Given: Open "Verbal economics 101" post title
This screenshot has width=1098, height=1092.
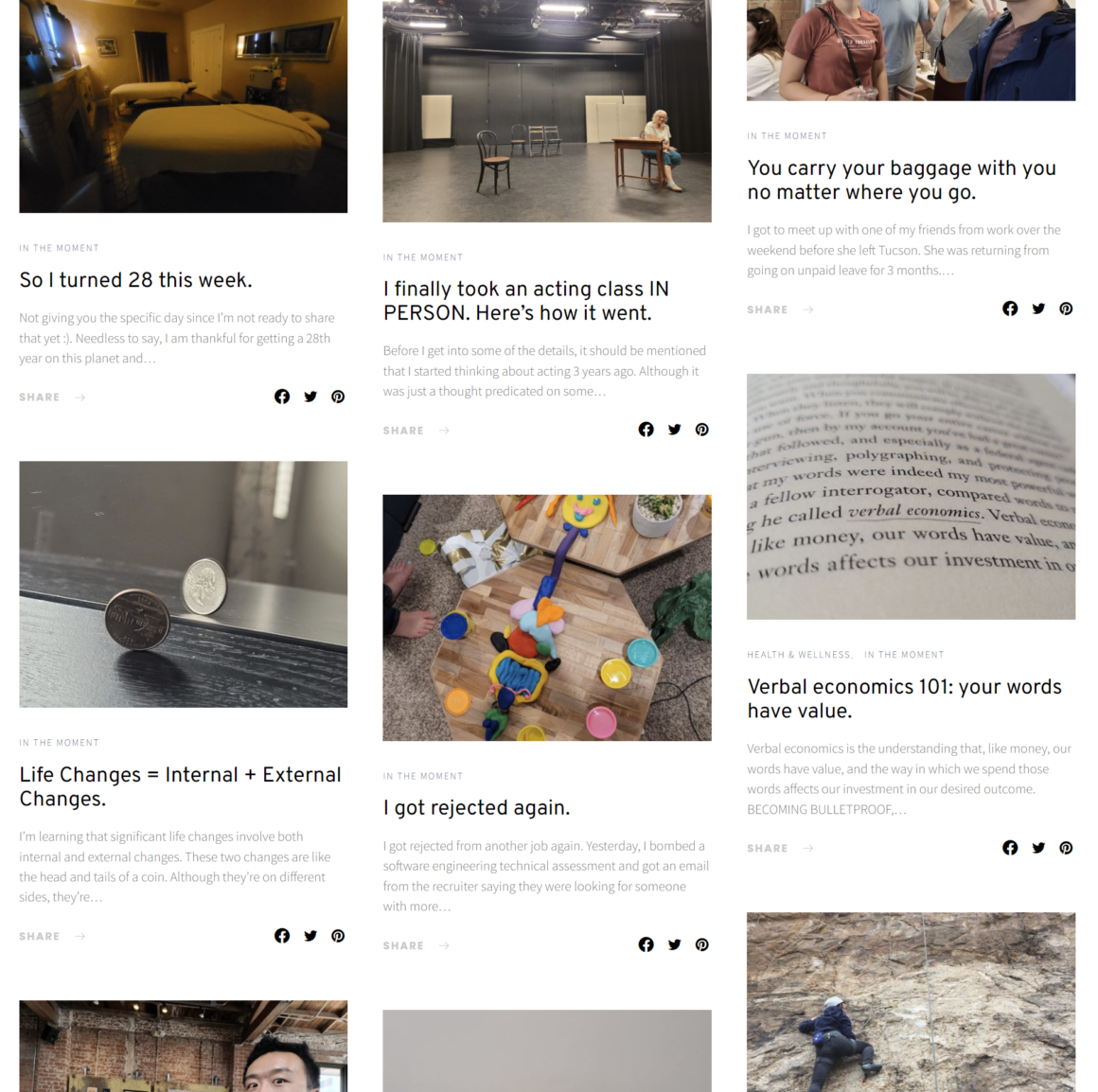Looking at the screenshot, I should pyautogui.click(x=904, y=698).
